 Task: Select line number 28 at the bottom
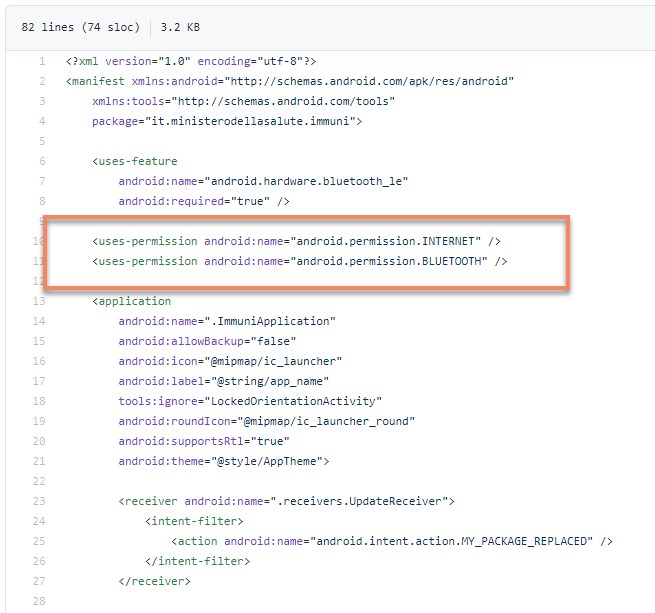click(x=42, y=601)
